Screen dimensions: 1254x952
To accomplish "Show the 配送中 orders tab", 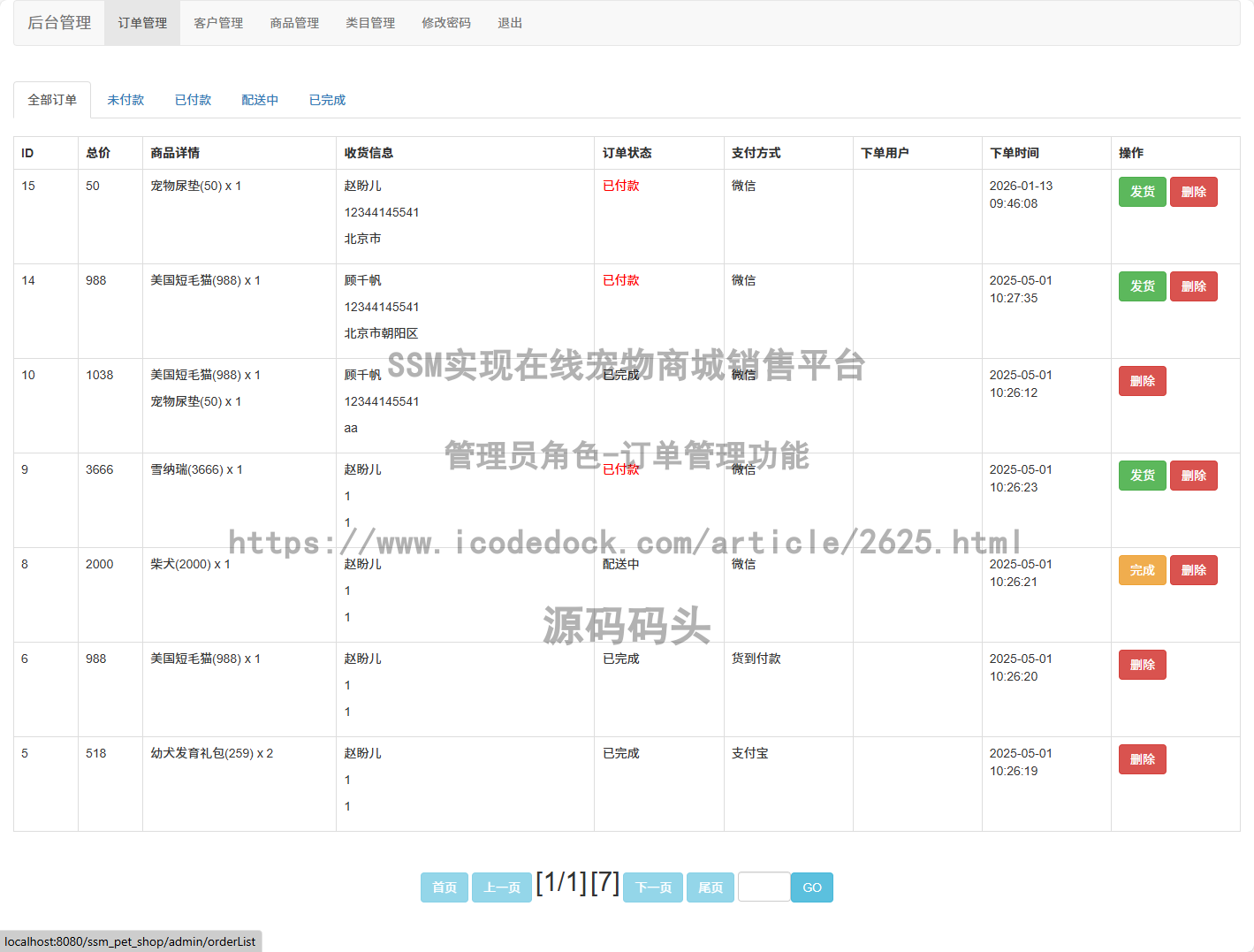I will click(x=260, y=100).
